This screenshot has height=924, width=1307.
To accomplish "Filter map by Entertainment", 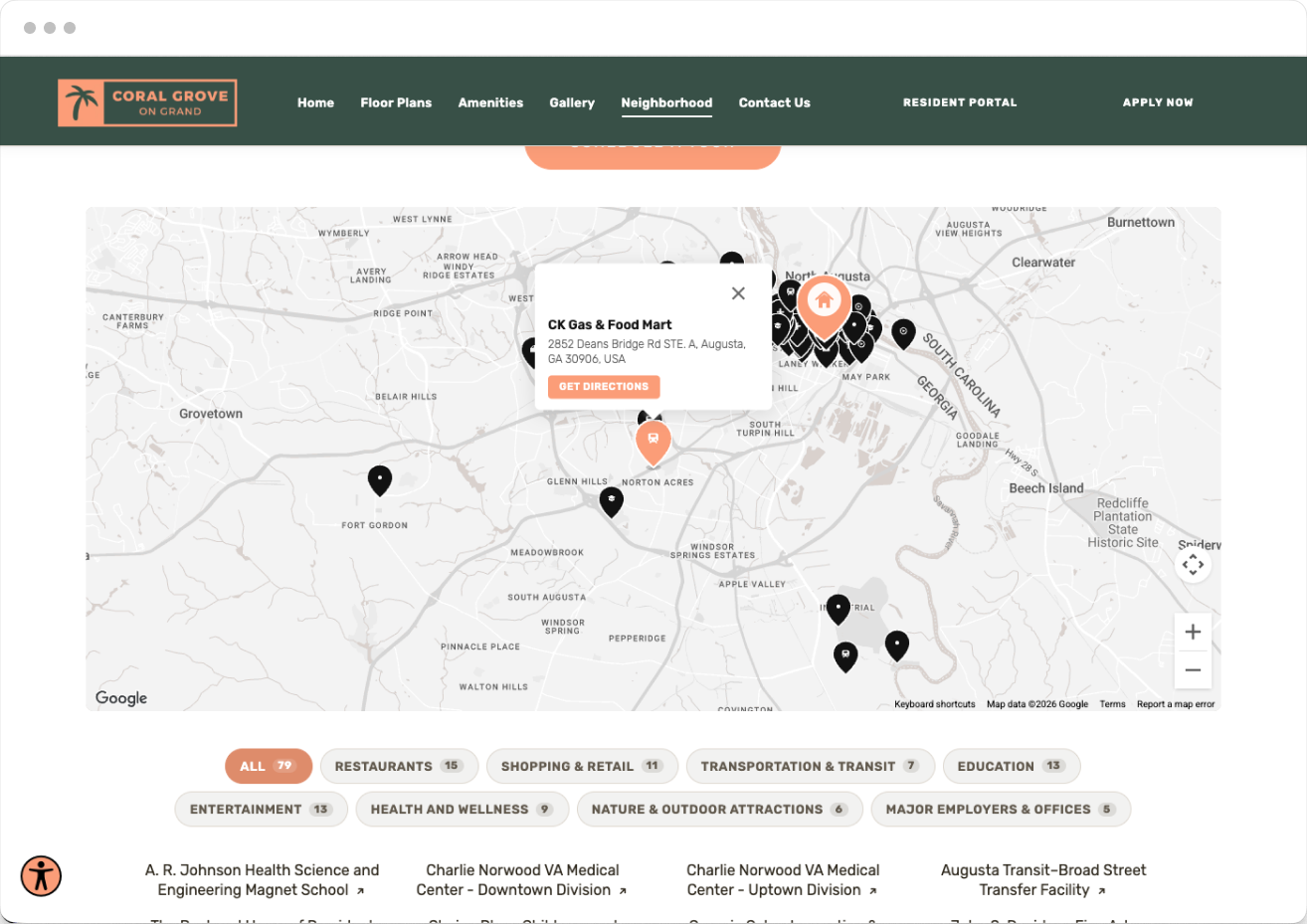I will tap(261, 810).
